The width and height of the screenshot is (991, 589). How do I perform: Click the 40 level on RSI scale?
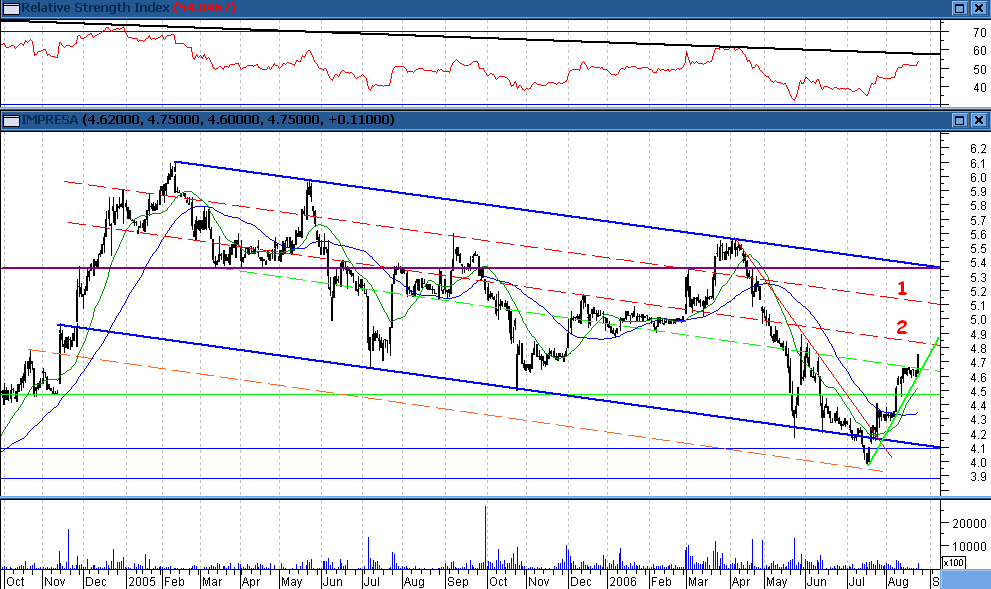tap(980, 87)
